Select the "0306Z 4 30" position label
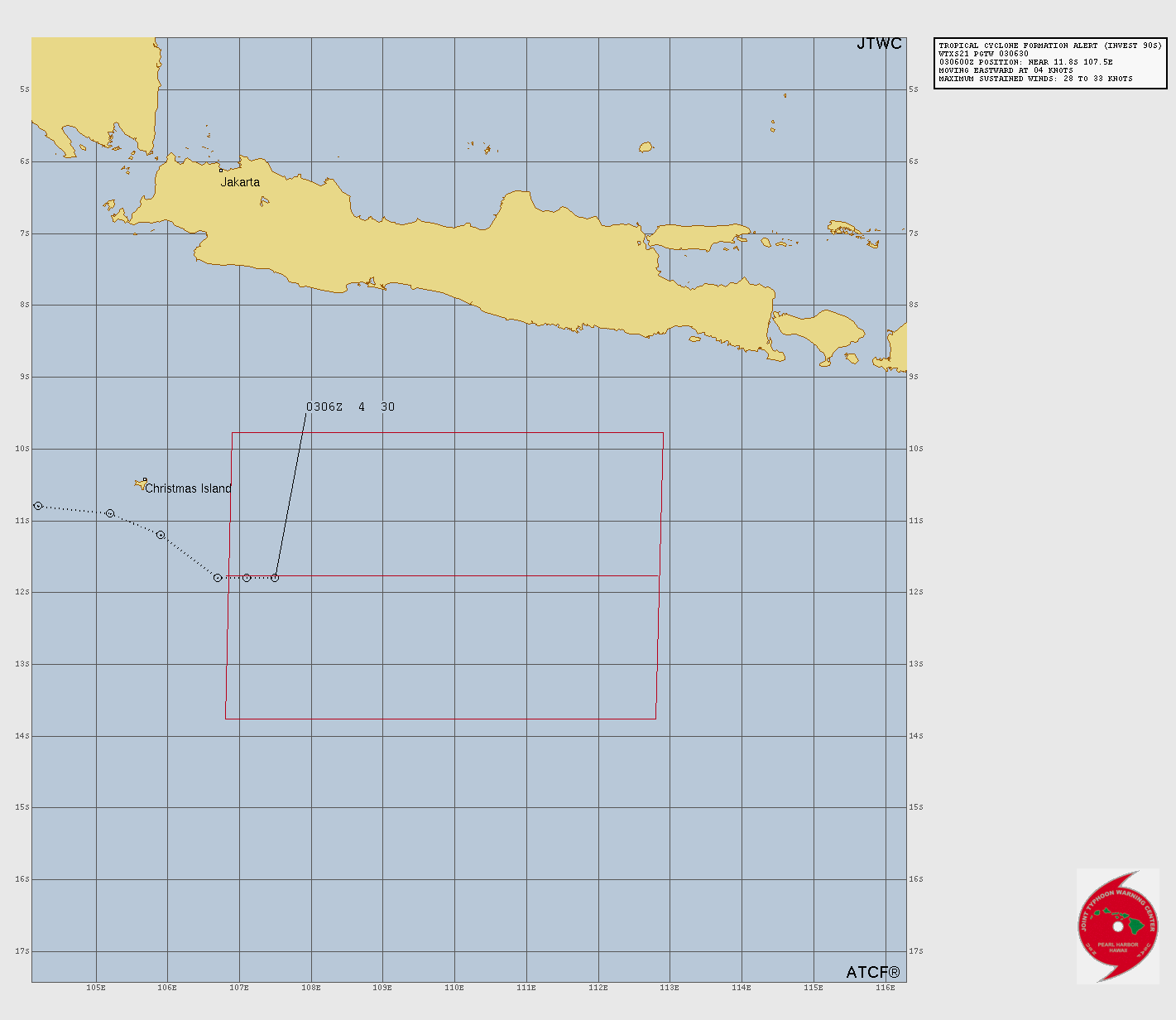 pos(350,407)
